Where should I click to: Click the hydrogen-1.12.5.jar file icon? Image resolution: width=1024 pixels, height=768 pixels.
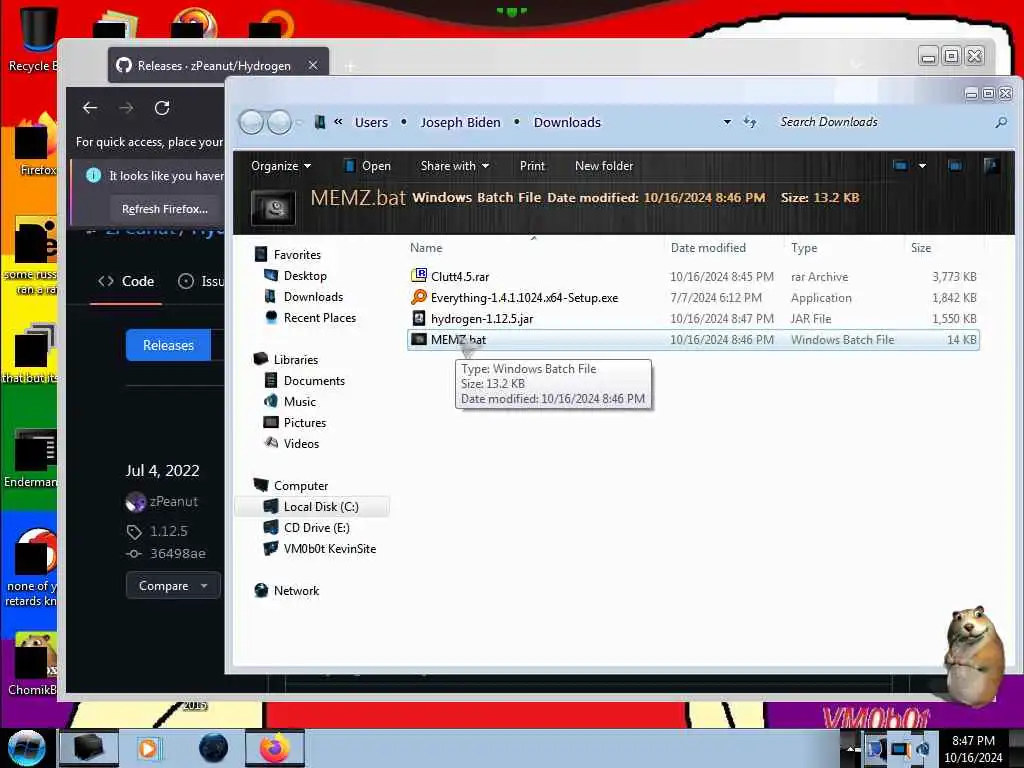tap(419, 318)
